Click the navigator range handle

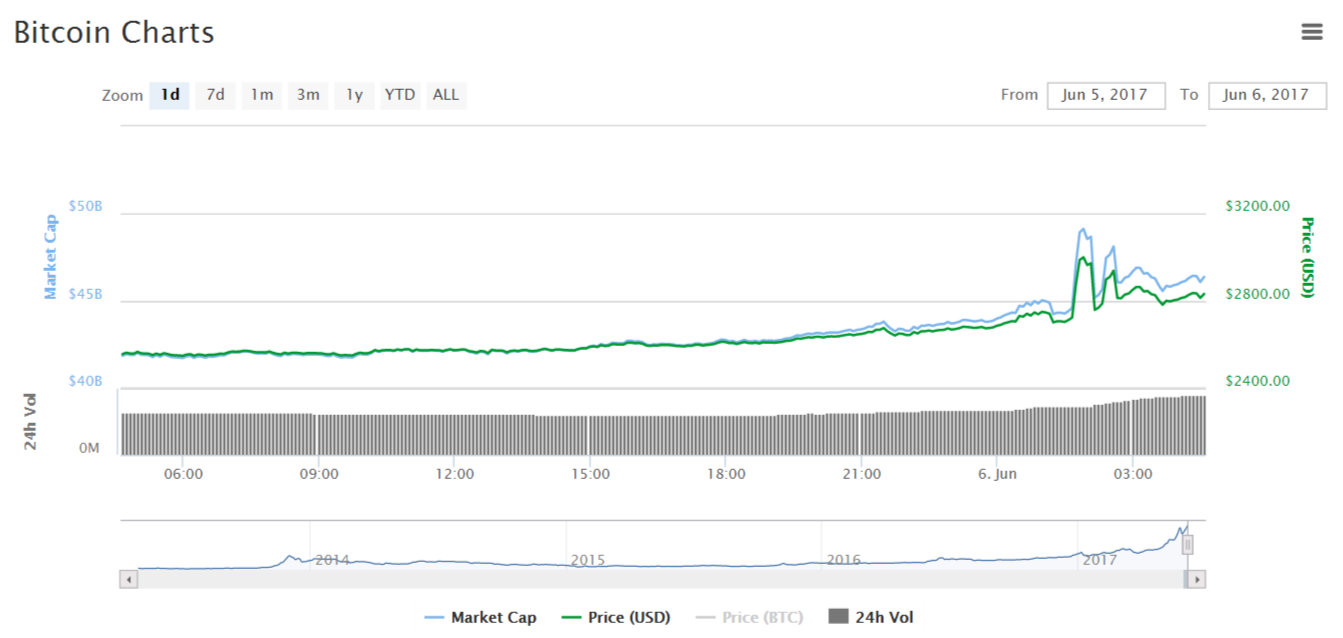click(1188, 545)
